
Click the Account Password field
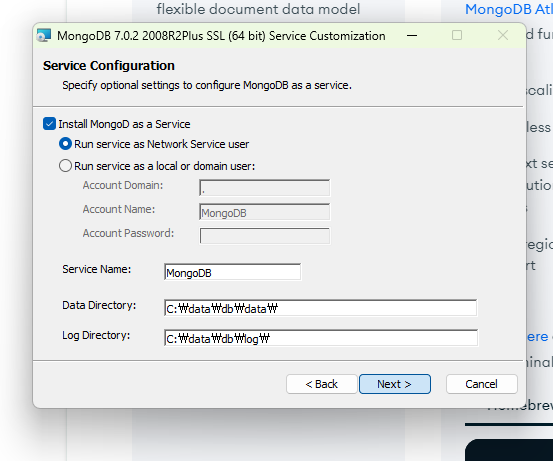265,236
